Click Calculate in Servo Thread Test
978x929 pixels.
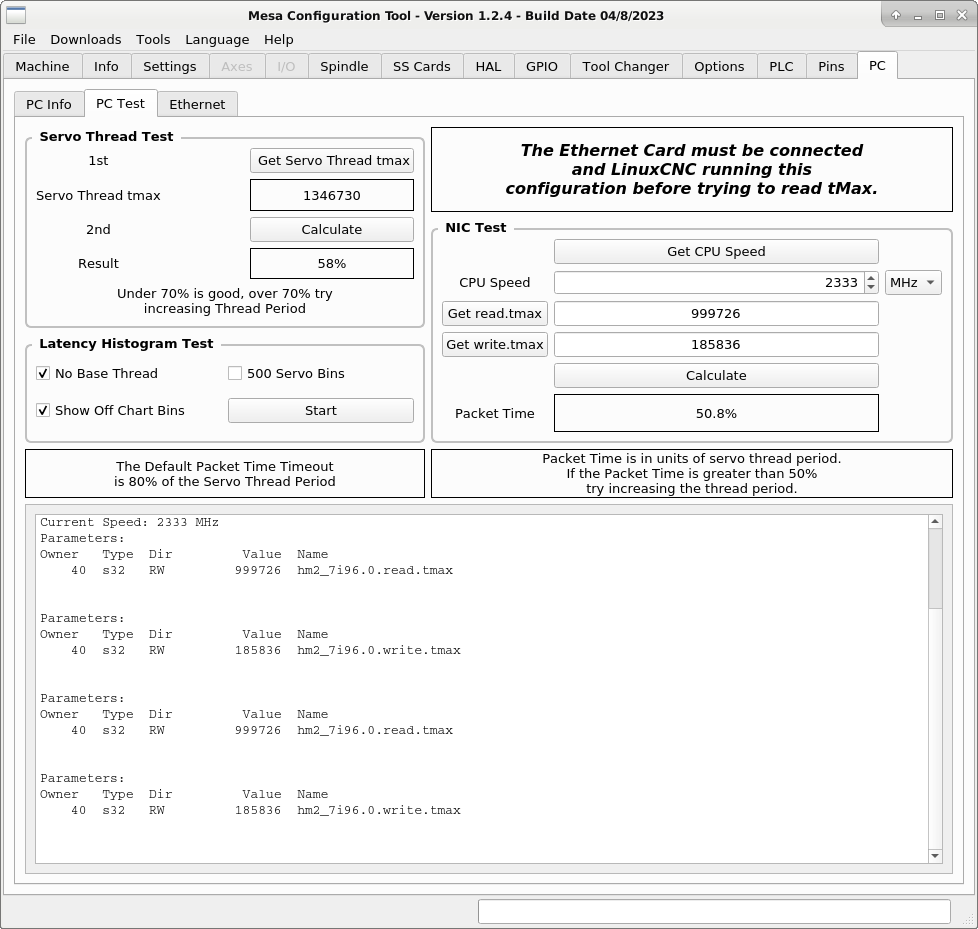click(332, 230)
